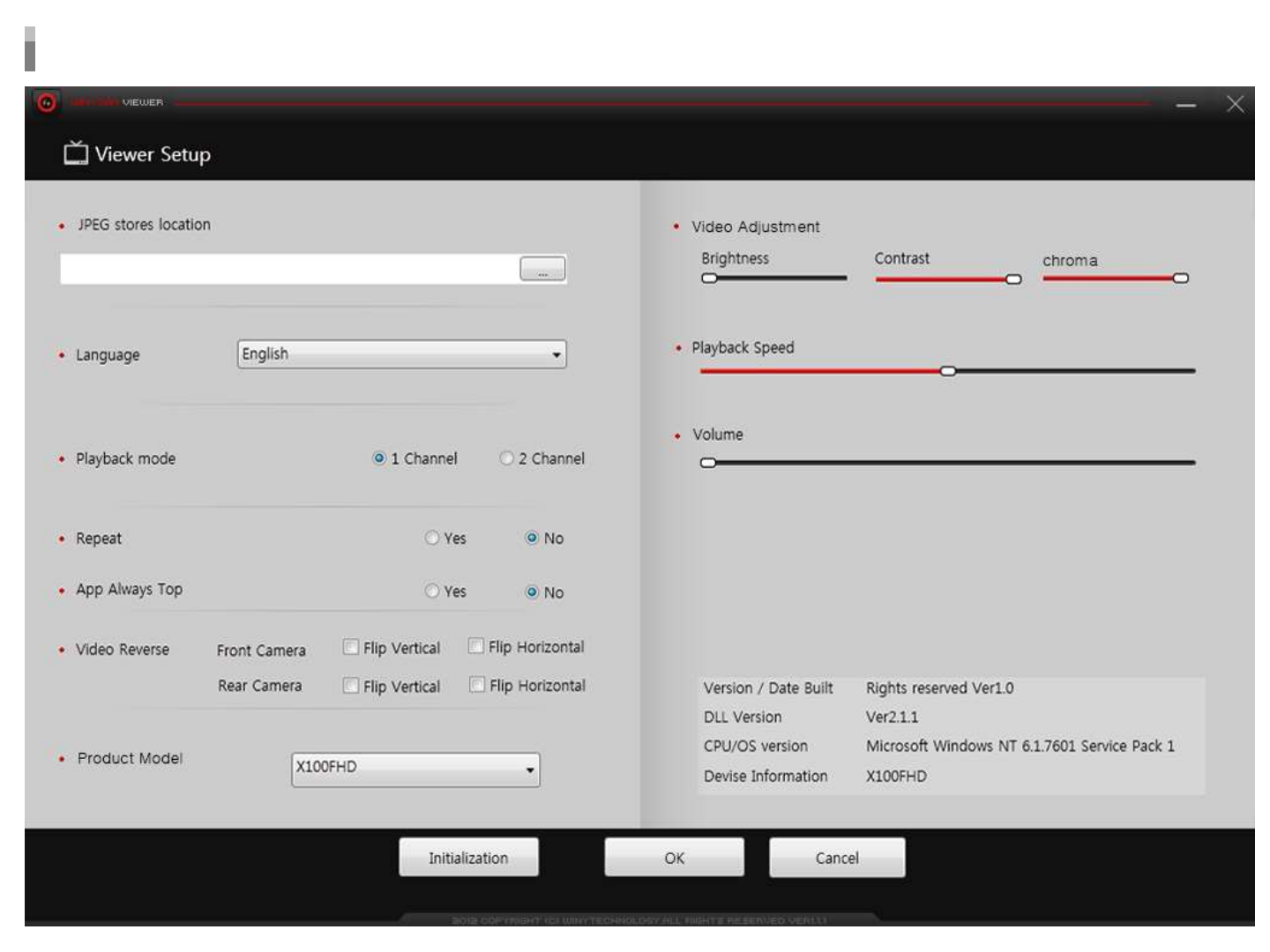
Task: Click the Brightness slider handle
Action: pos(709,279)
